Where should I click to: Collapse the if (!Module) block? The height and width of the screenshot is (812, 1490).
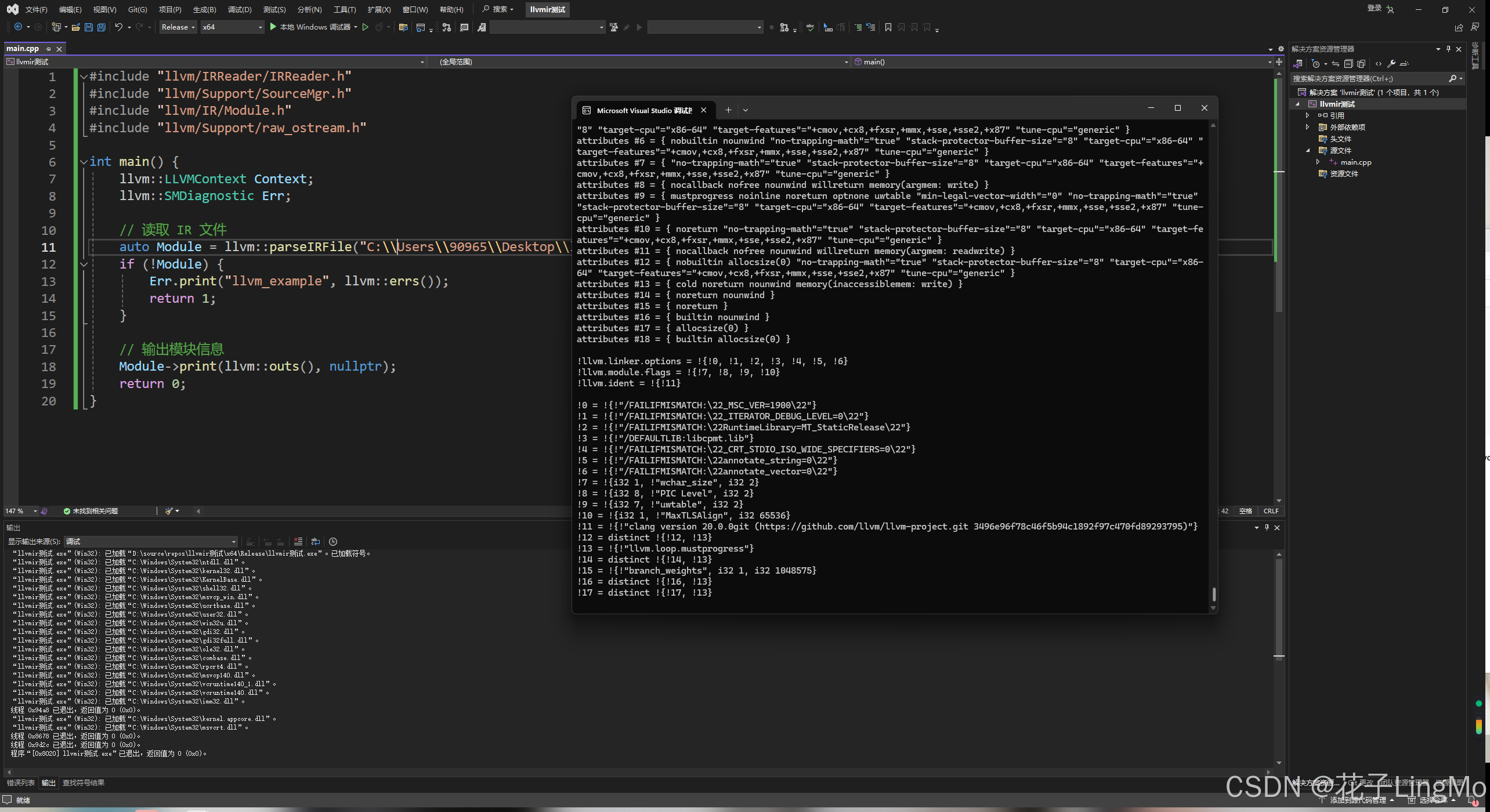coord(84,264)
